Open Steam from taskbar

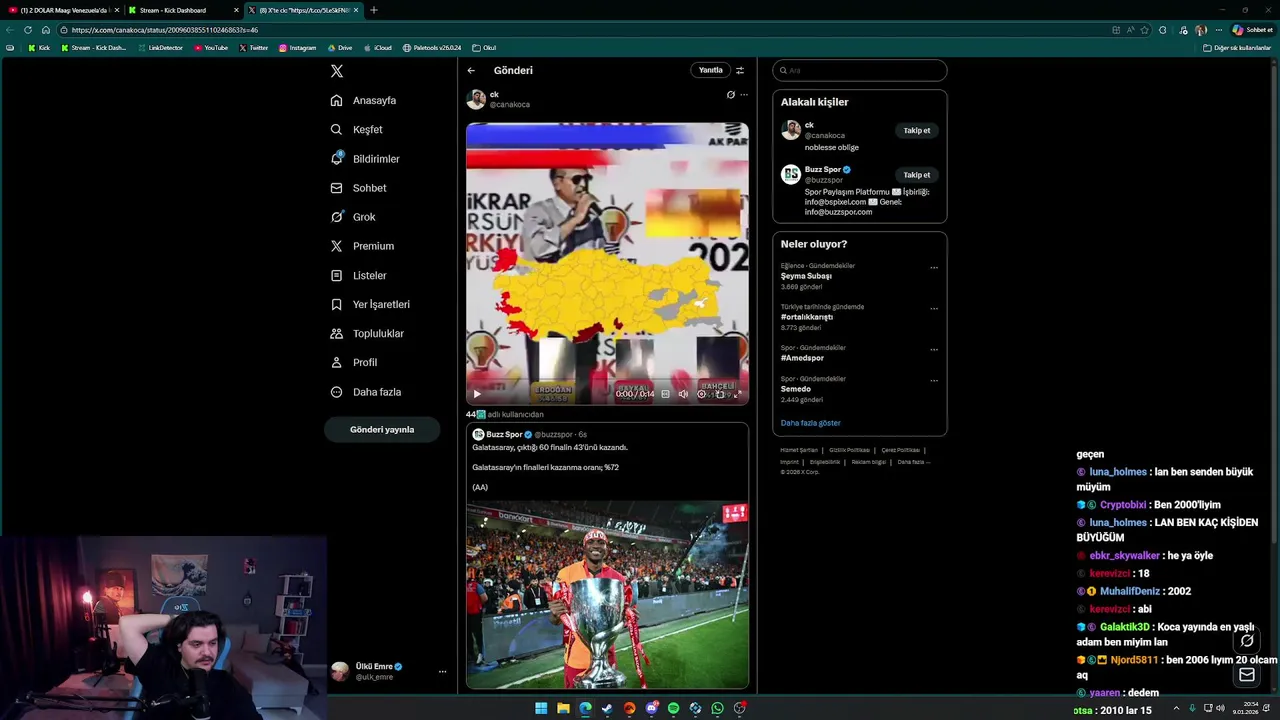[607, 708]
